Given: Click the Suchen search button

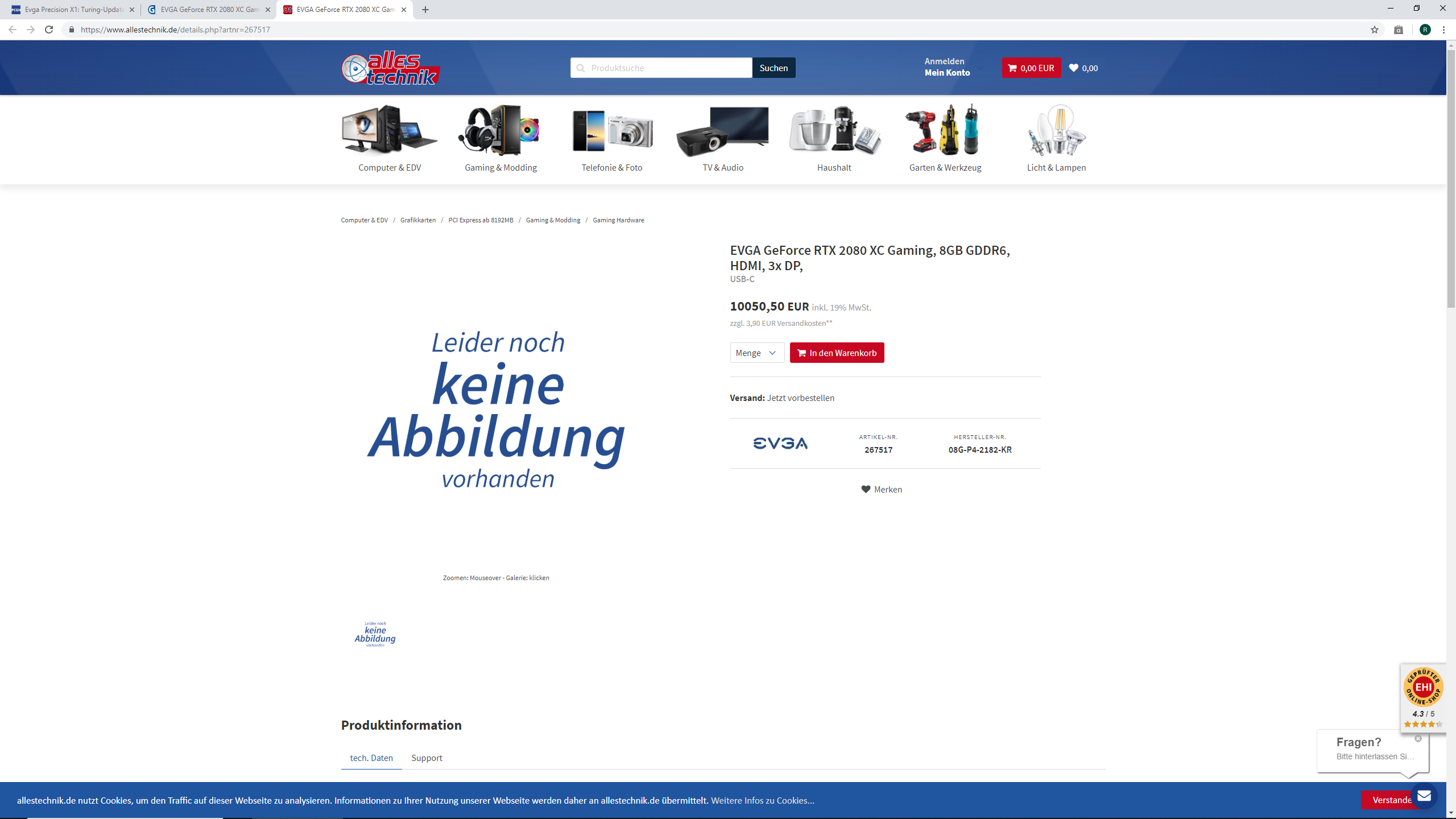Looking at the screenshot, I should tap(773, 68).
